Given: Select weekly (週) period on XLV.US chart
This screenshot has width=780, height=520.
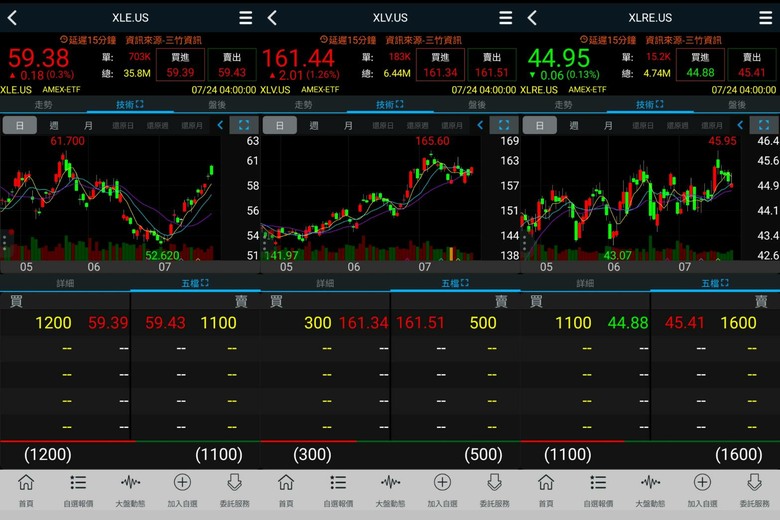Looking at the screenshot, I should click(314, 125).
